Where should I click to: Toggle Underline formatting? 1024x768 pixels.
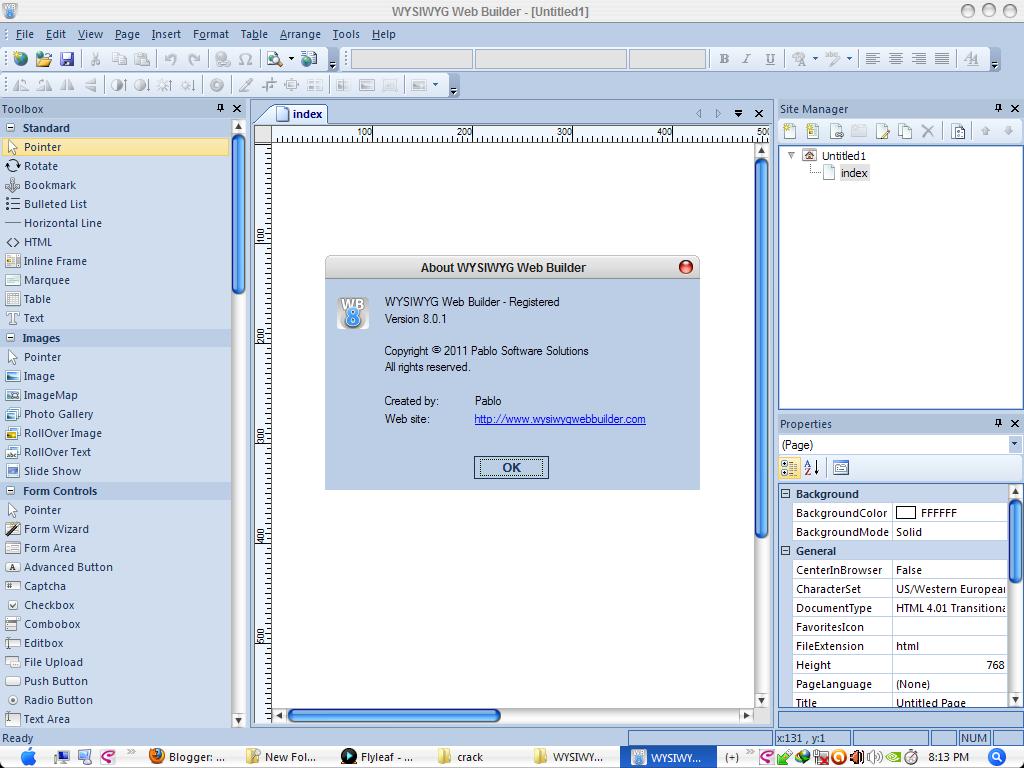[x=770, y=59]
